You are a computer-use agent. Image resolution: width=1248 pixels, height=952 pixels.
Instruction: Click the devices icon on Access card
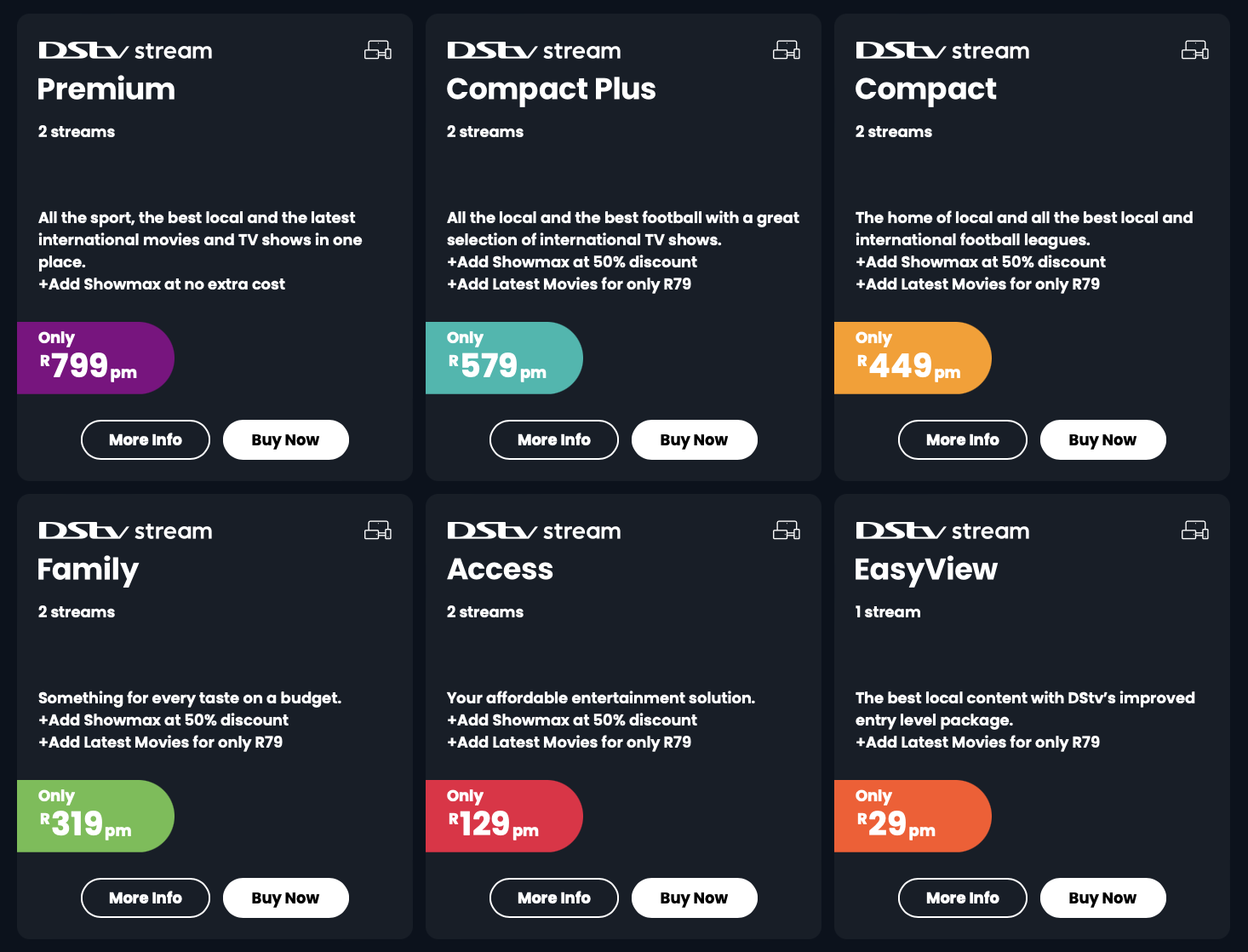coord(787,530)
